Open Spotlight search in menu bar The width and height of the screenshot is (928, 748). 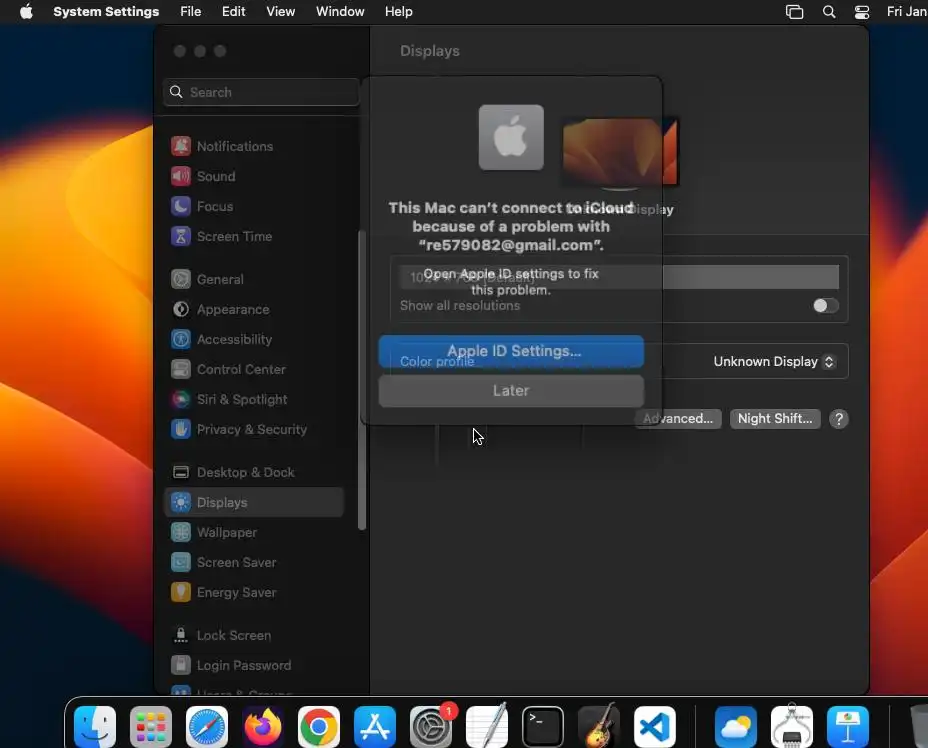pos(829,12)
